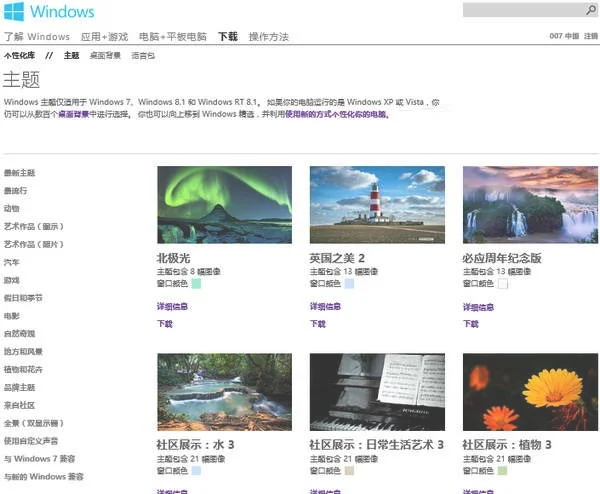Viewport: 600px width, 494px height.
Task: Choose 与 Windows 7 兼容 category
Action: (x=39, y=458)
